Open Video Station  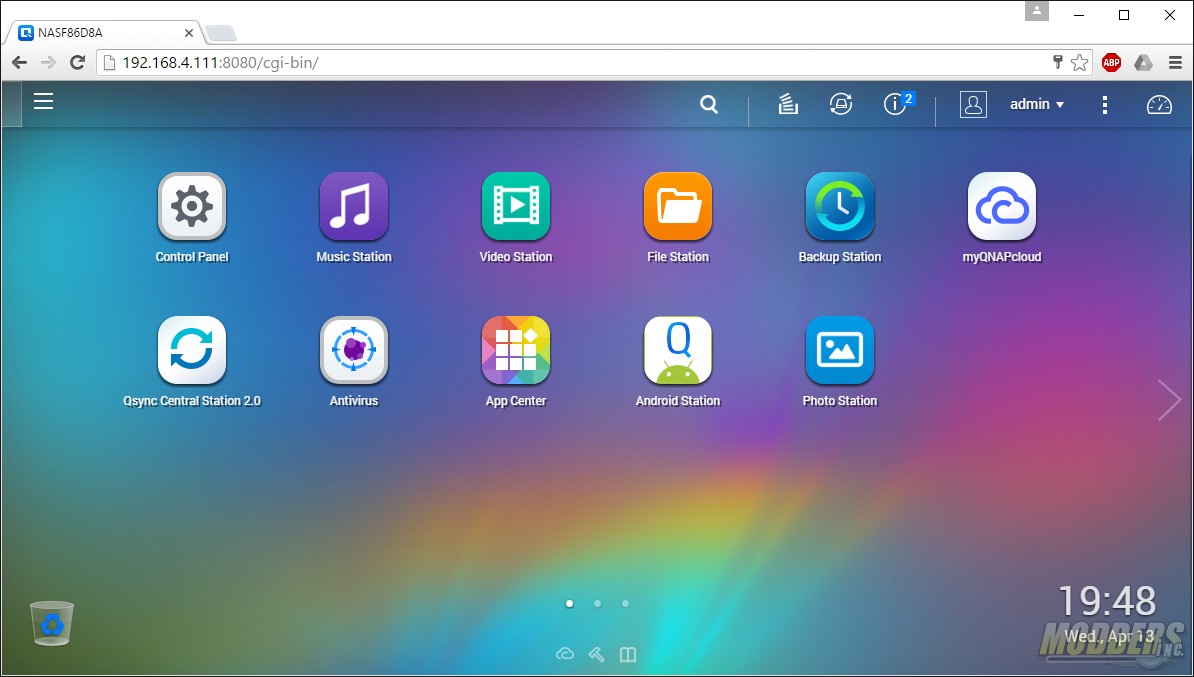pyautogui.click(x=516, y=206)
